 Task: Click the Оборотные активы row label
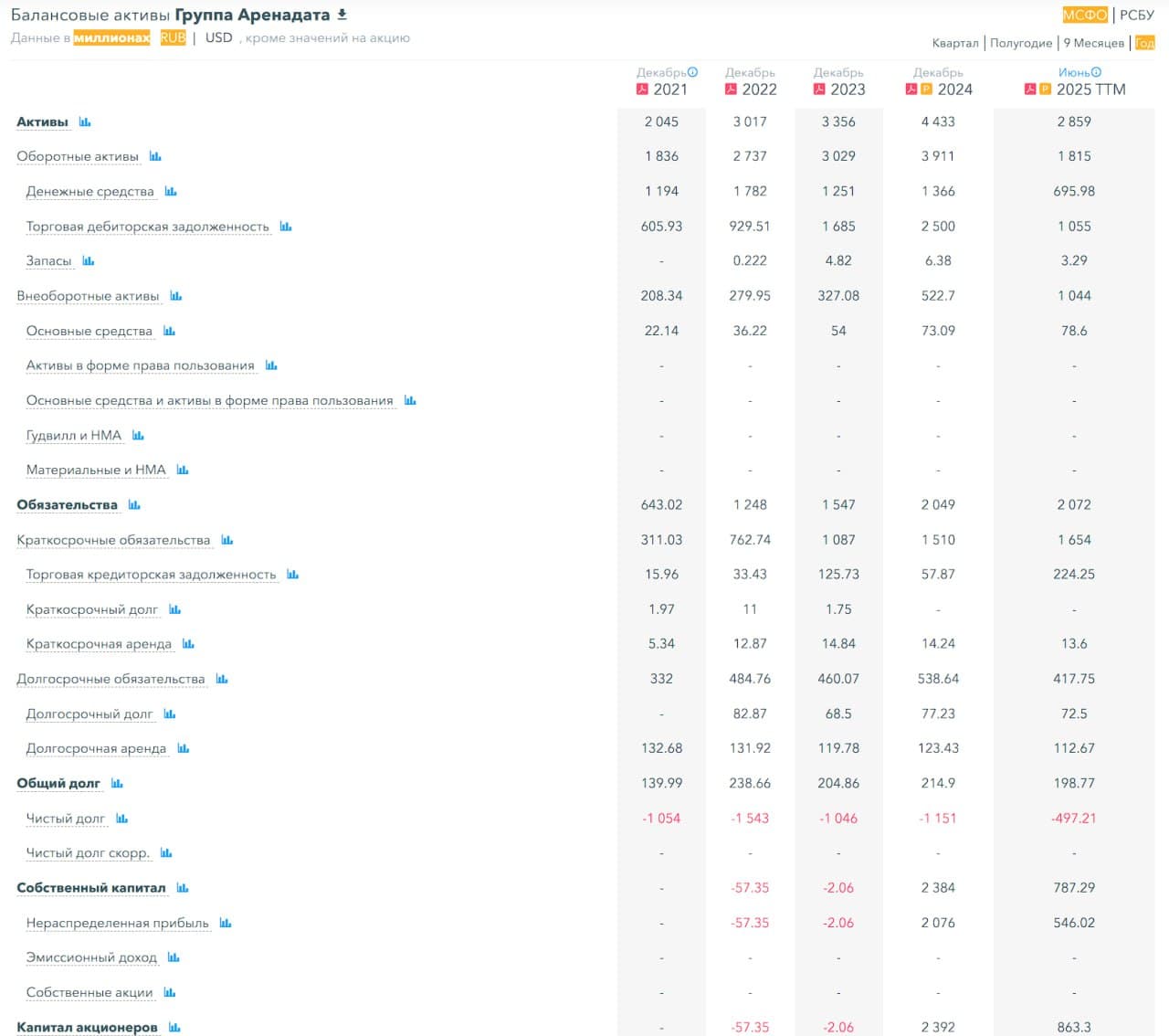click(x=78, y=156)
